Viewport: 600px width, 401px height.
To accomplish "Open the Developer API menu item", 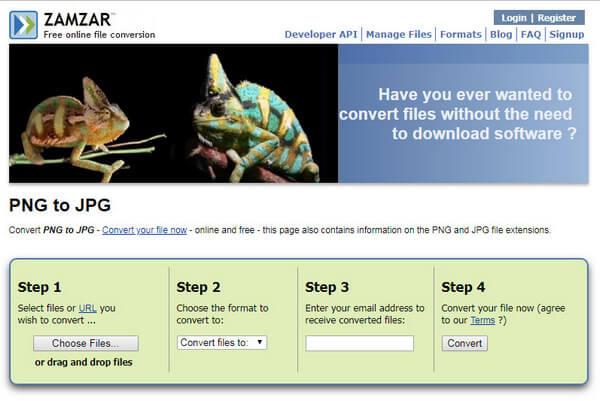I will coord(321,34).
